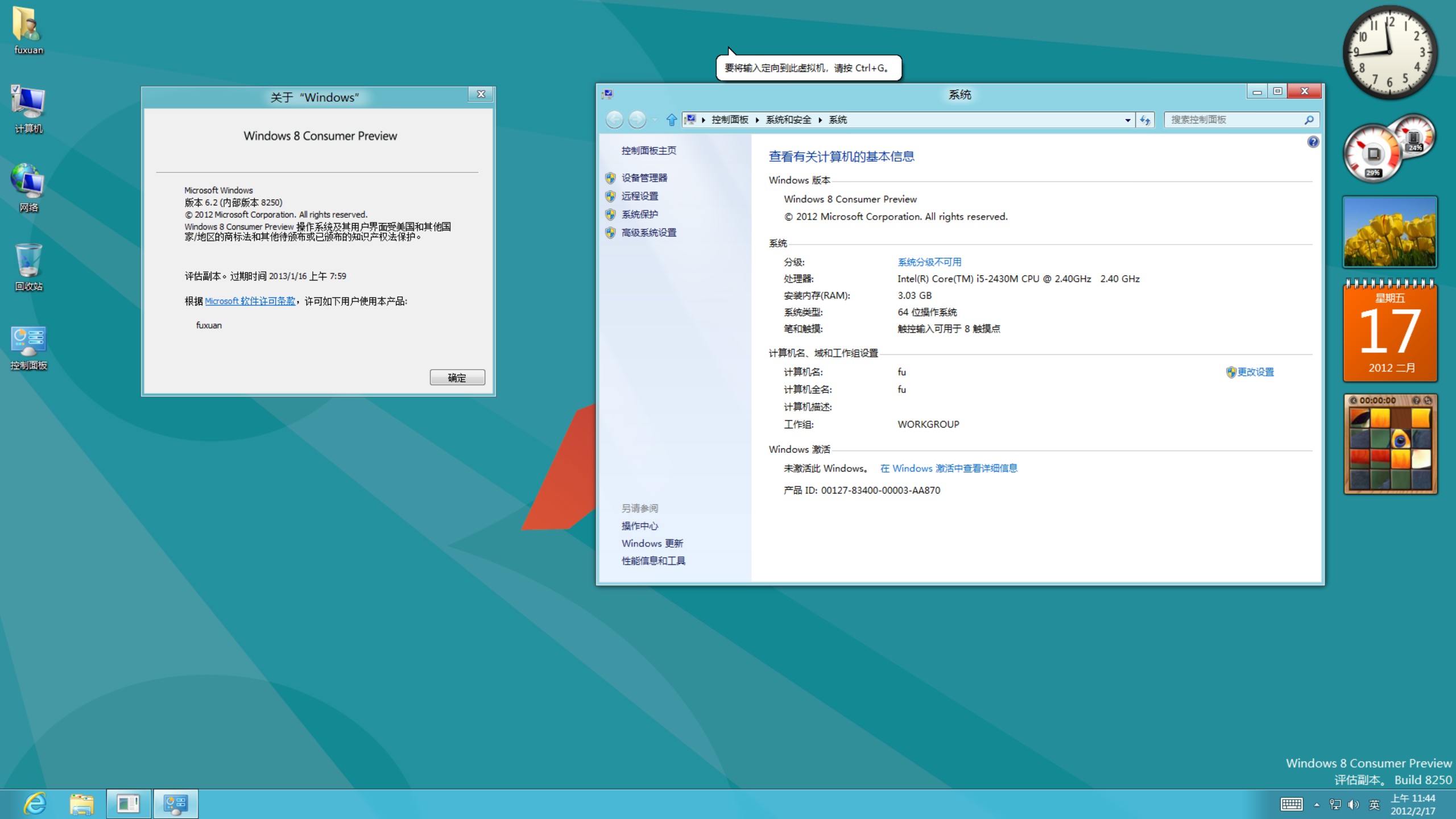Image resolution: width=1456 pixels, height=819 pixels.
Task: Expand the address bar history dropdown
Action: 1127,120
